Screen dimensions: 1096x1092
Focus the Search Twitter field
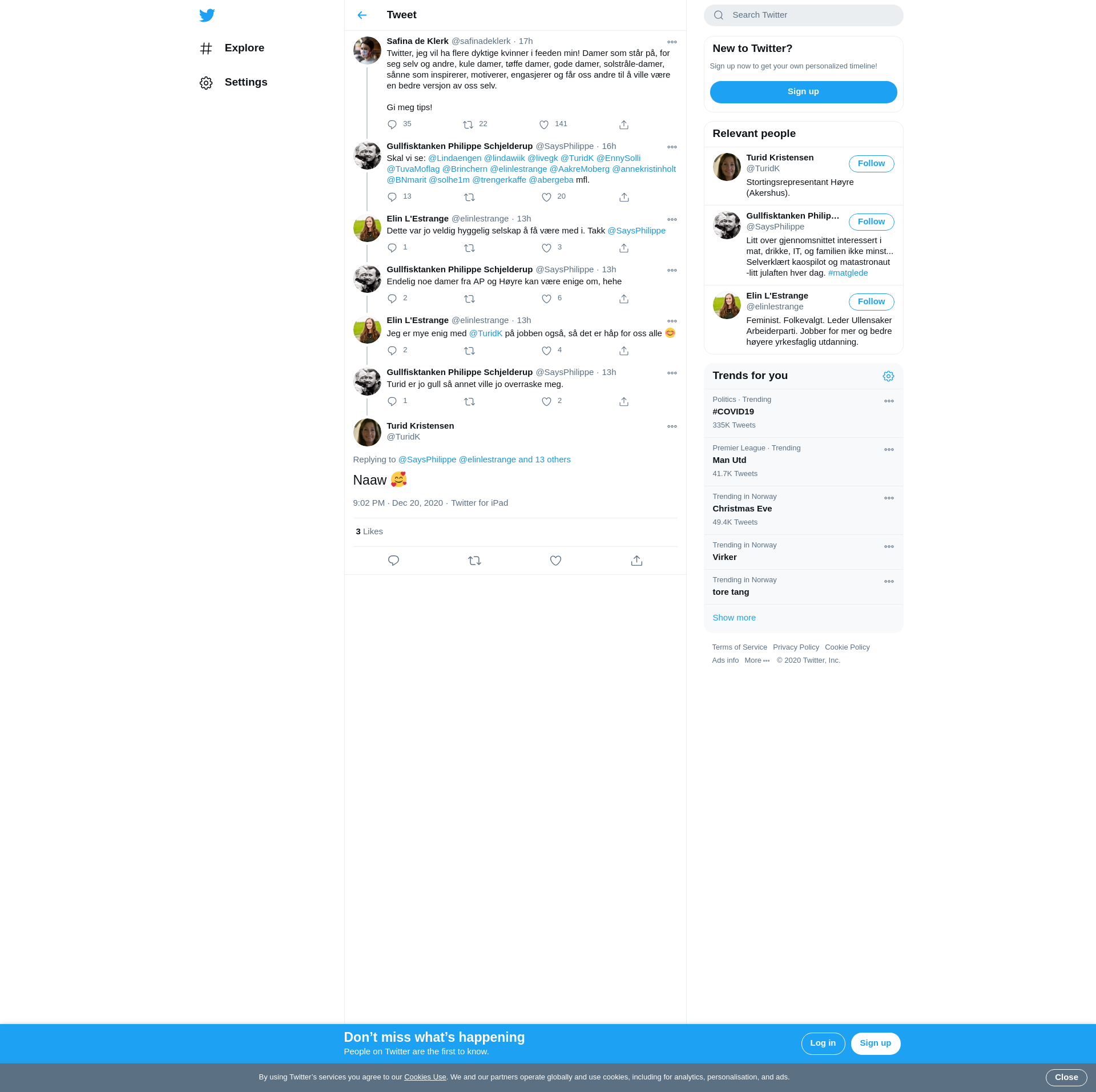803,15
